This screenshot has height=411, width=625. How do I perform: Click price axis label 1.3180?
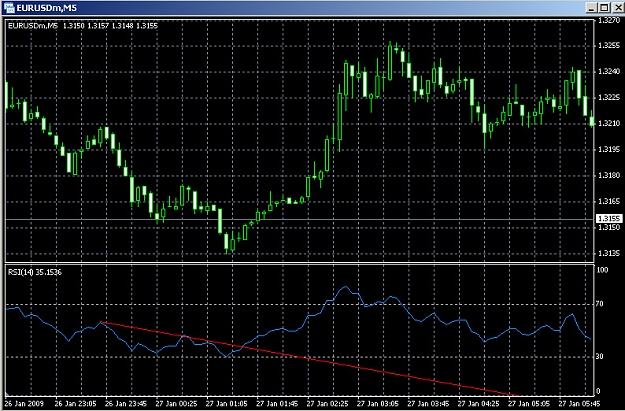(609, 175)
